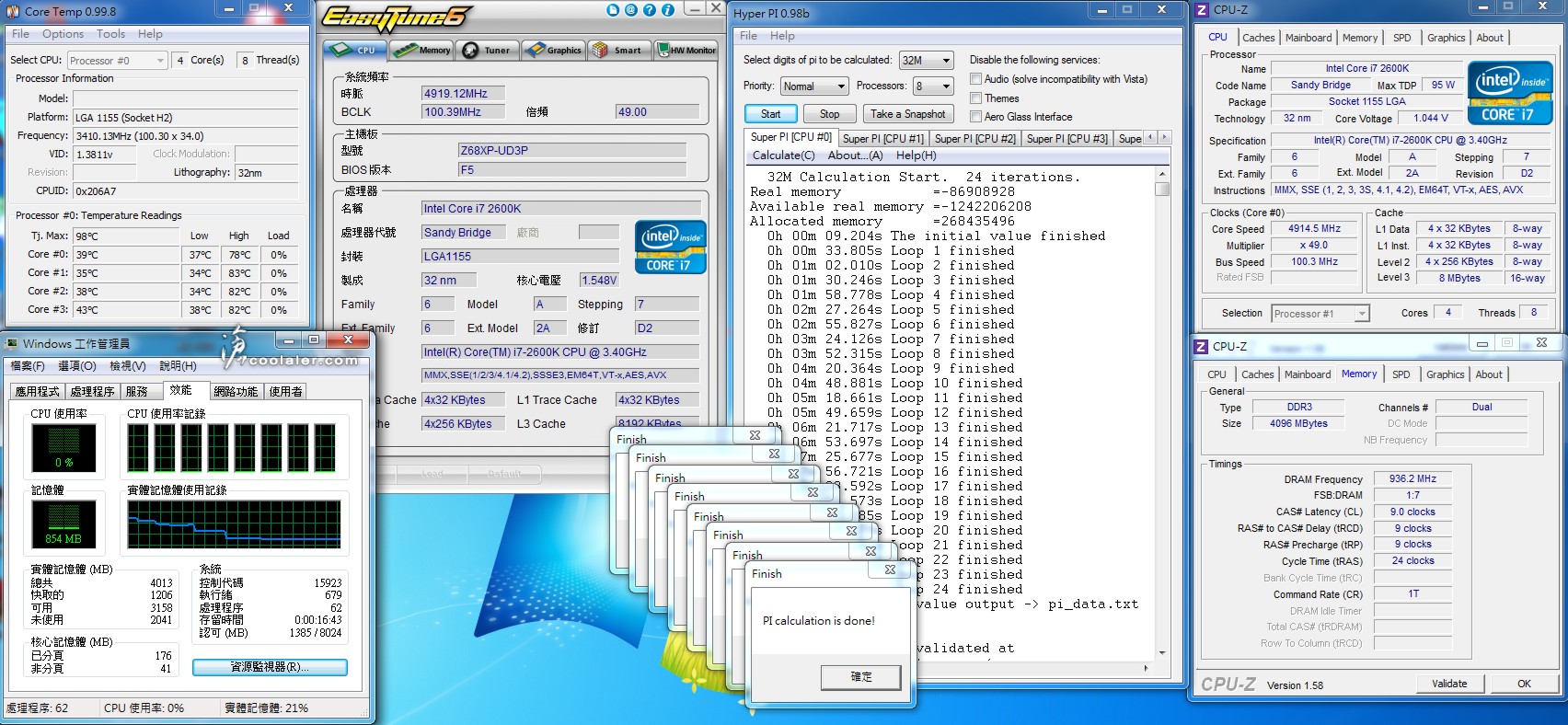Open Core Temp Tools menu
The width and height of the screenshot is (1568, 725).
(x=110, y=34)
